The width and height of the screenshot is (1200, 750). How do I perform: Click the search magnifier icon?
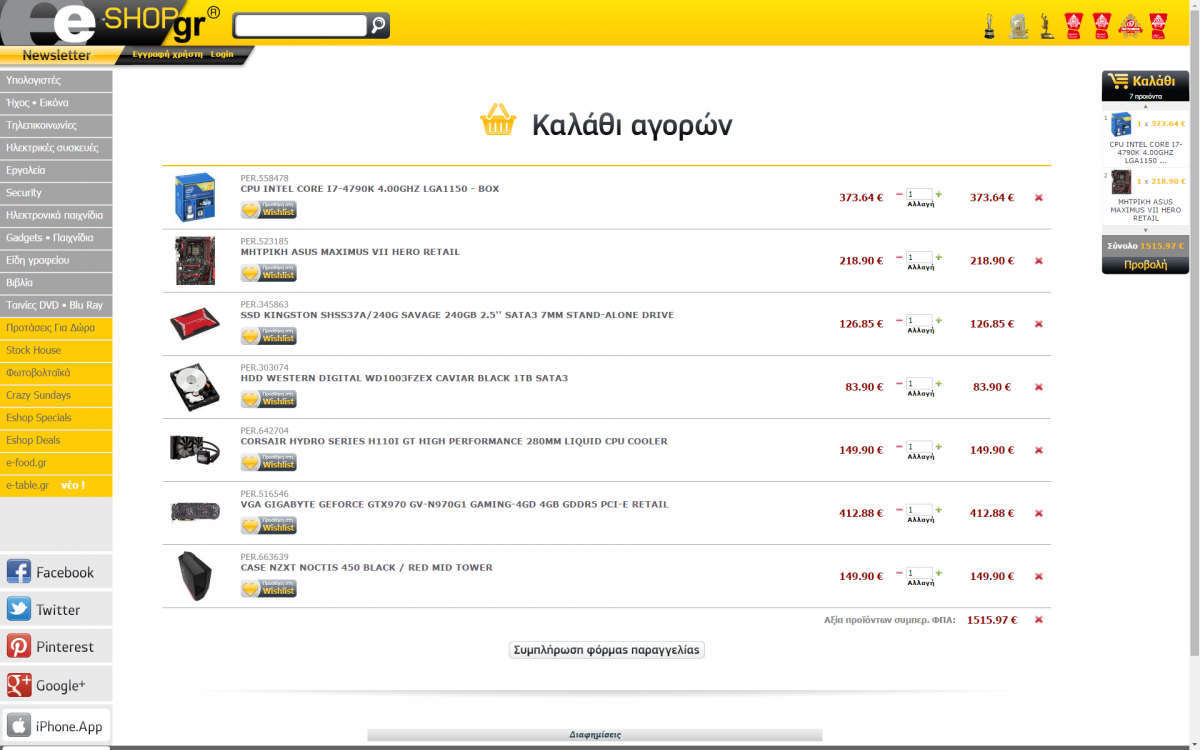[x=378, y=26]
